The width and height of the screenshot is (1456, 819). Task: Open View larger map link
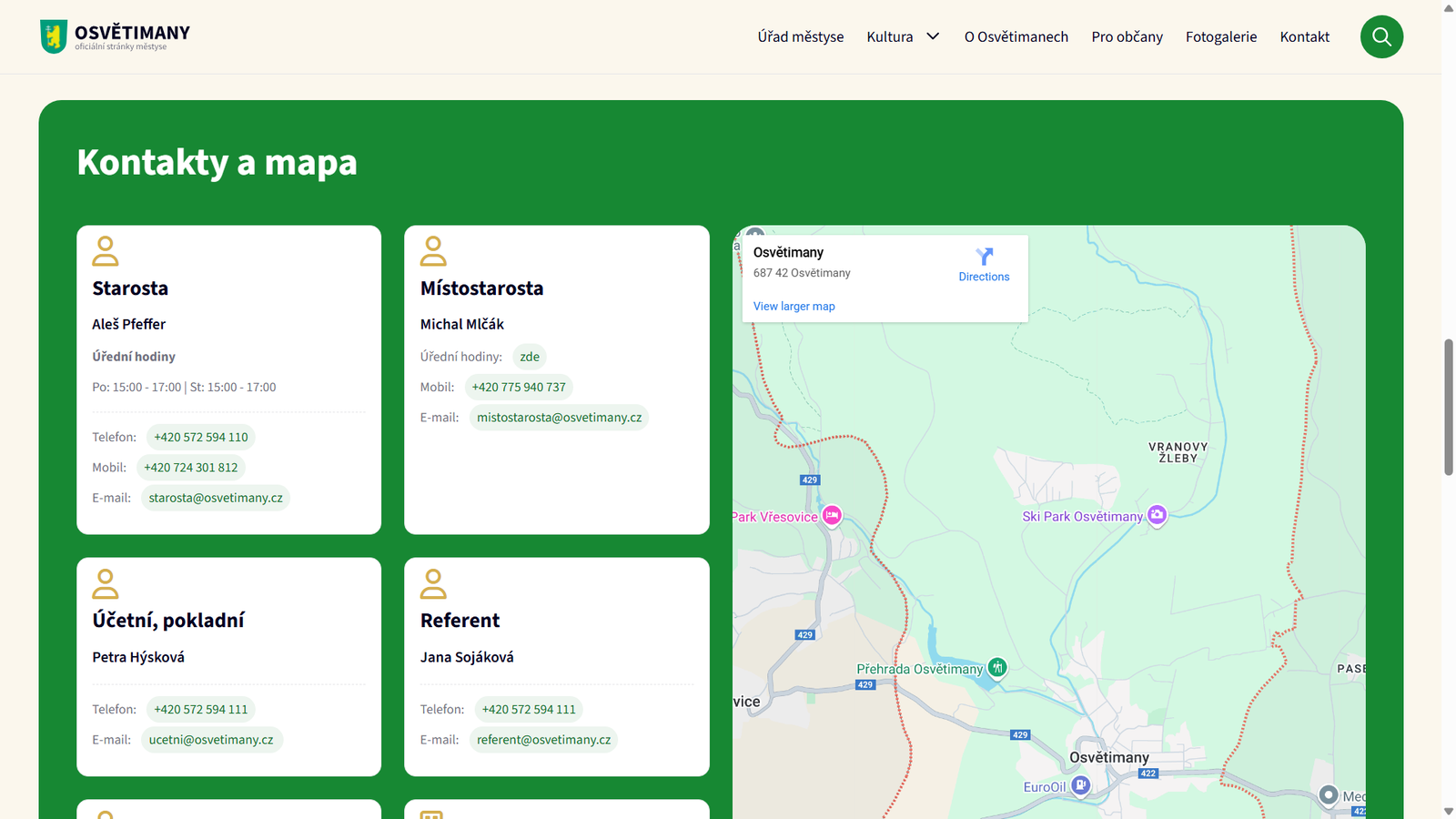(793, 306)
